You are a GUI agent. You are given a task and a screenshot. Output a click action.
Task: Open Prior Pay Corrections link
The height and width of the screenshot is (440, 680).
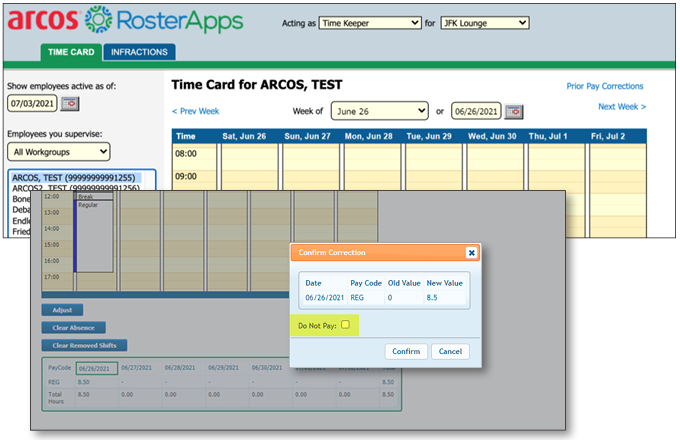[604, 87]
